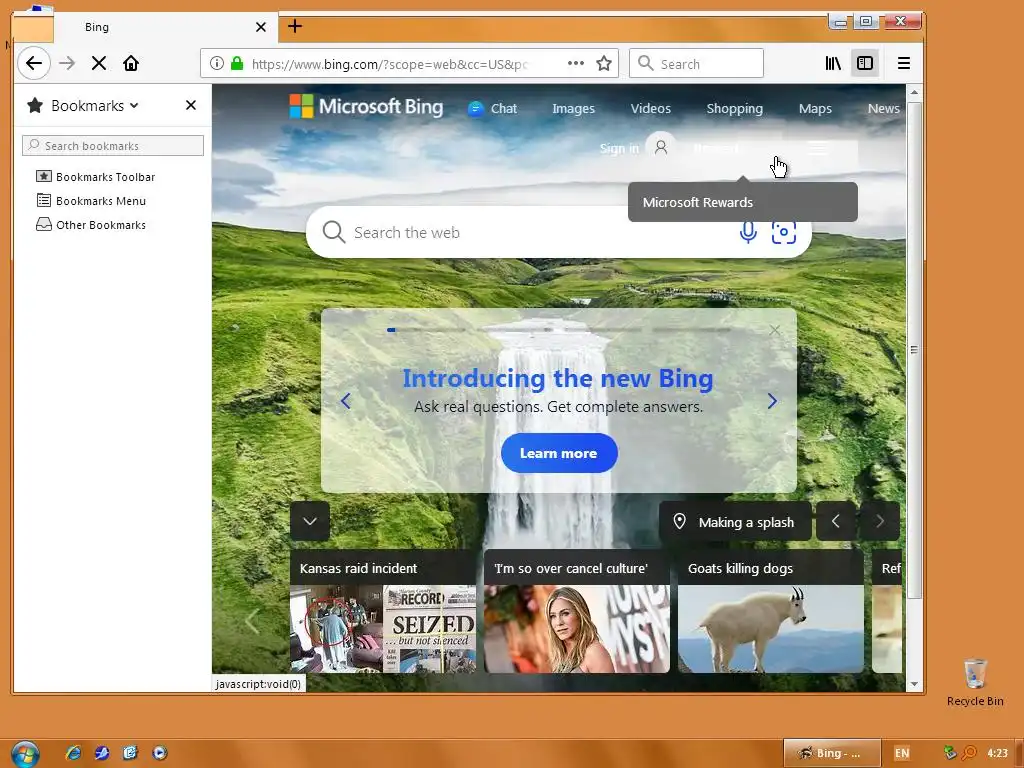1024x768 pixels.
Task: Click the forward navigation arrow
Action: 67,63
